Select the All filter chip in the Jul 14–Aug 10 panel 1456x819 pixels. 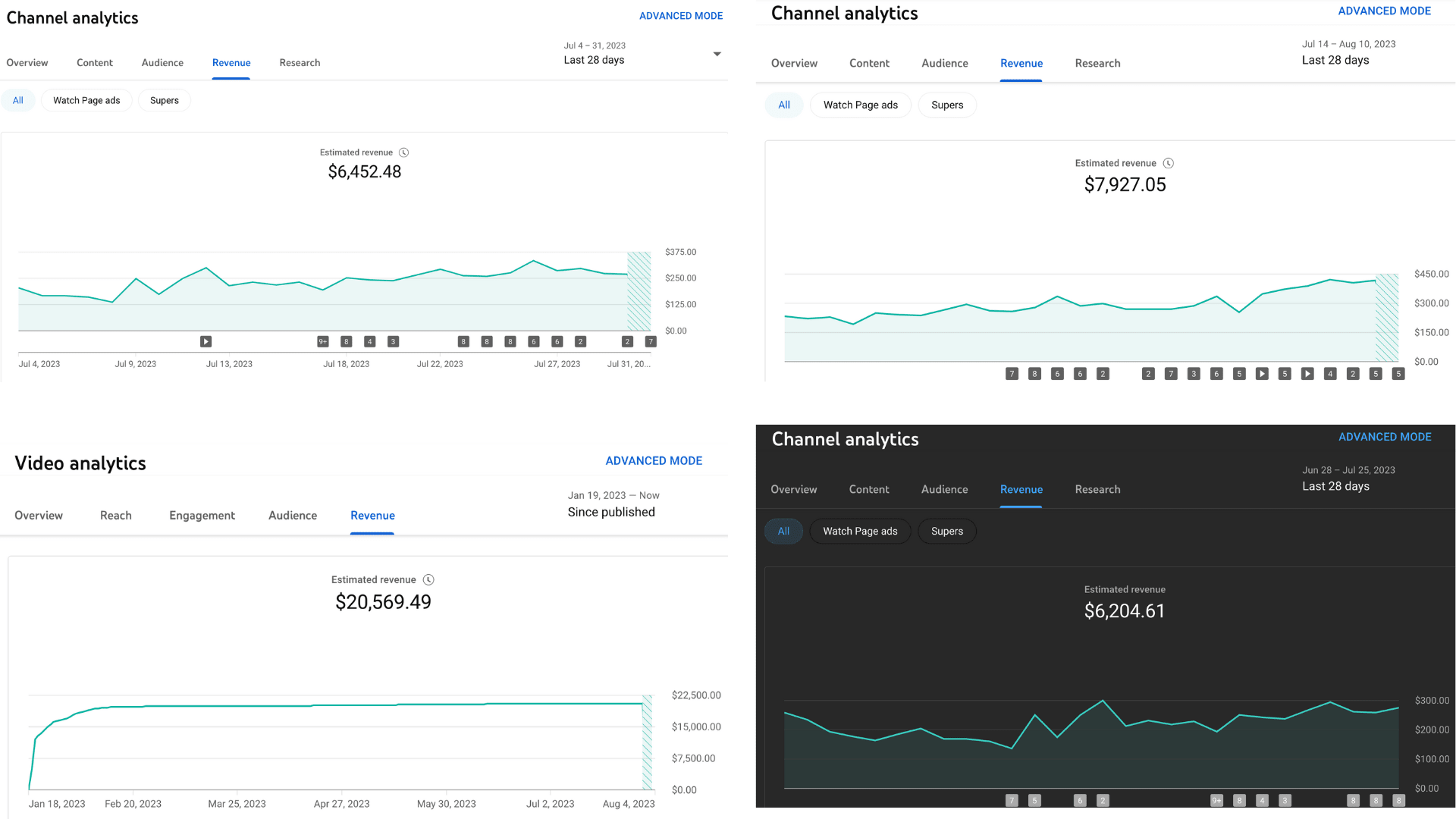pyautogui.click(x=783, y=105)
